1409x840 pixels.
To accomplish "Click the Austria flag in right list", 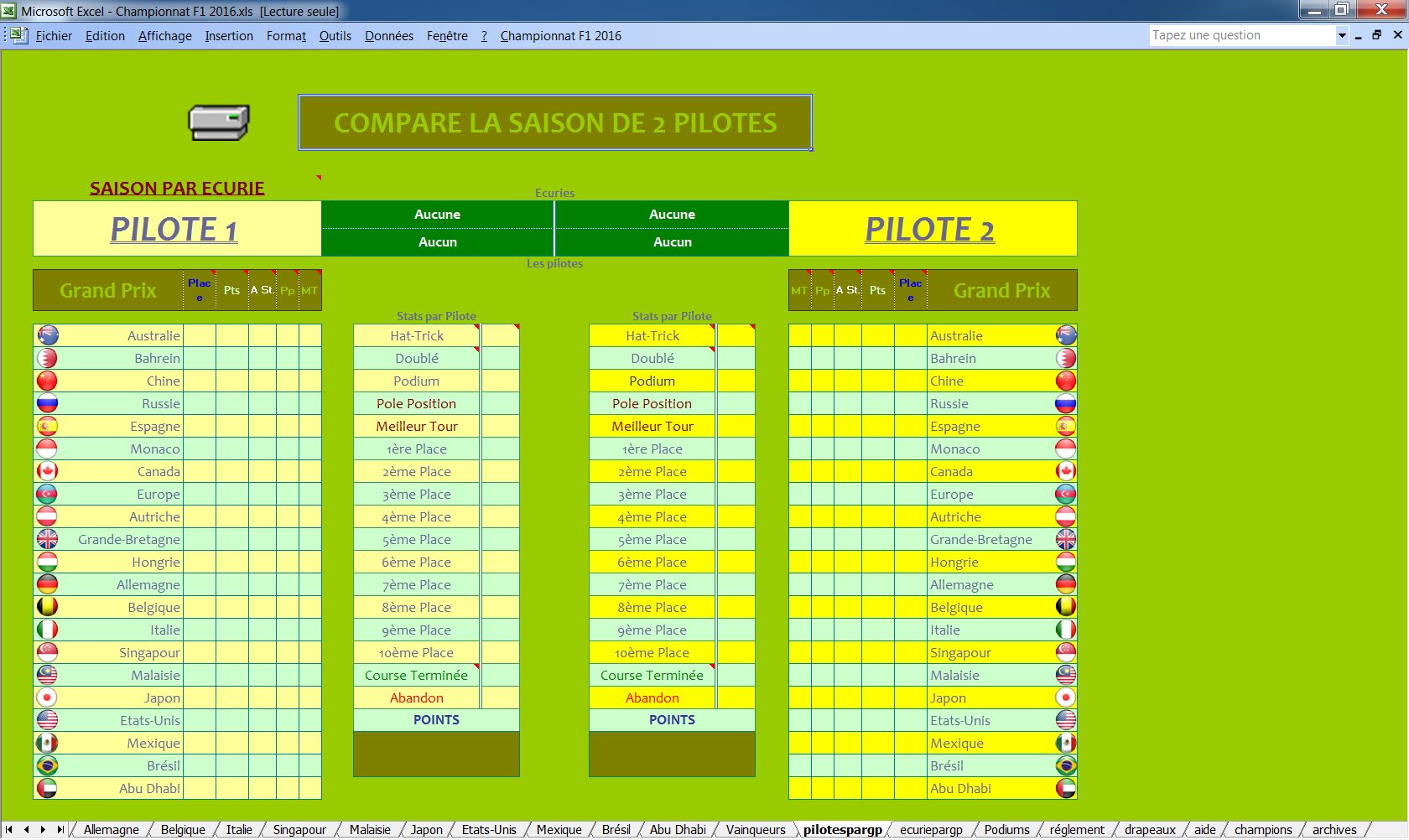I will coord(1066,516).
